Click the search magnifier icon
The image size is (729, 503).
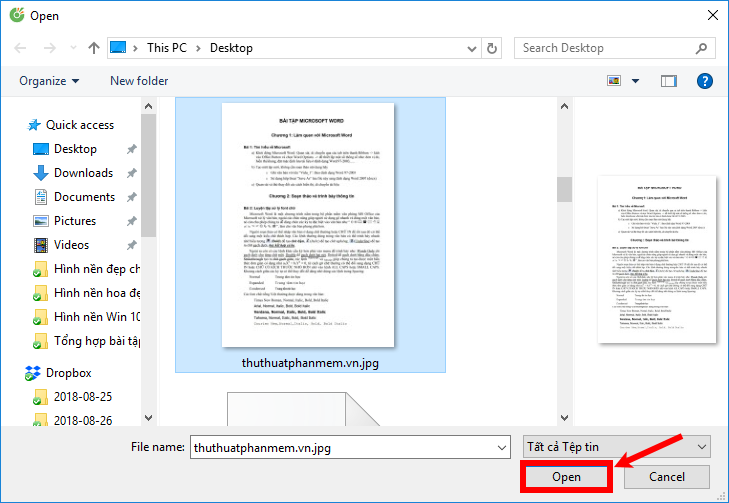pos(701,48)
